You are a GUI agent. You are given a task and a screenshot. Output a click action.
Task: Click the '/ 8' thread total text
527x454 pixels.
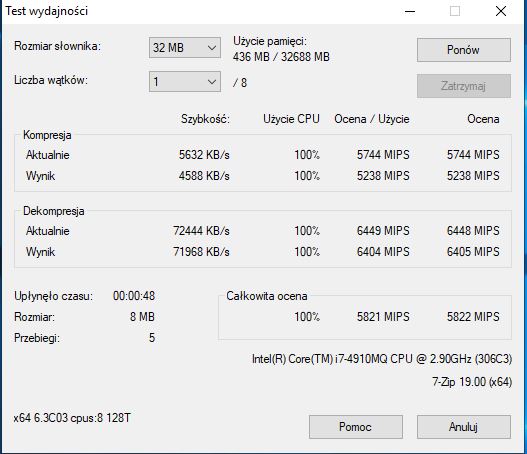pyautogui.click(x=240, y=83)
